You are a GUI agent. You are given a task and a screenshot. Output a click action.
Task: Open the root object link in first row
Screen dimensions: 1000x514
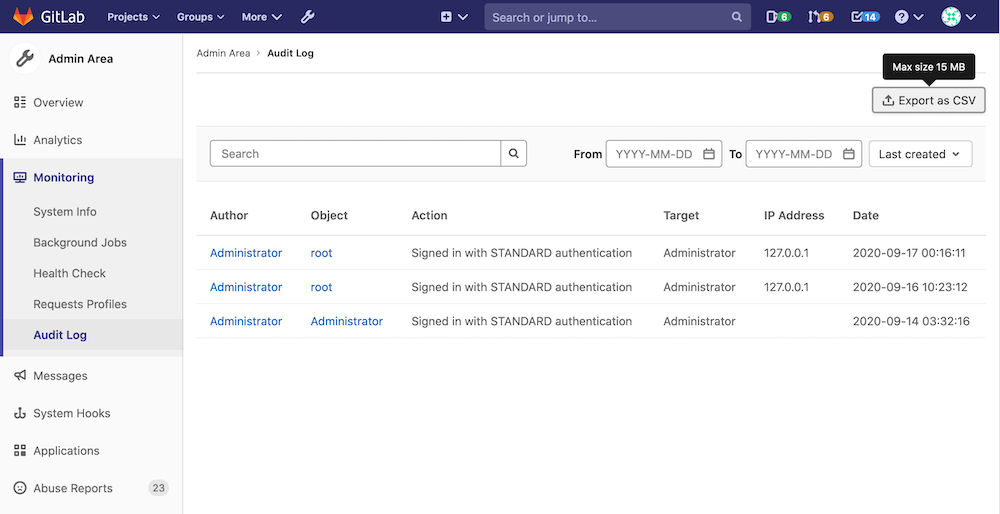pos(321,253)
